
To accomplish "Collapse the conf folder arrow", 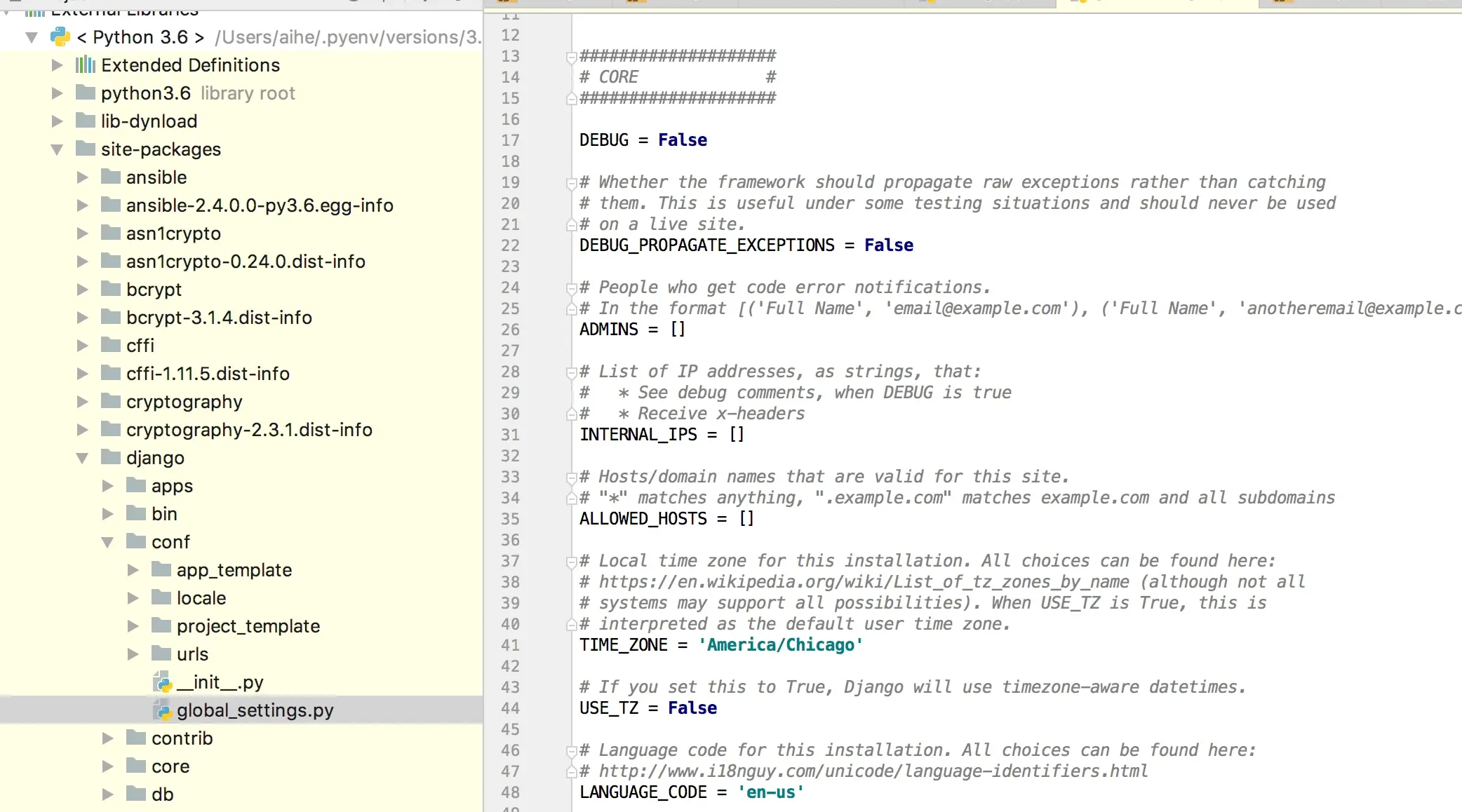I will (x=107, y=542).
